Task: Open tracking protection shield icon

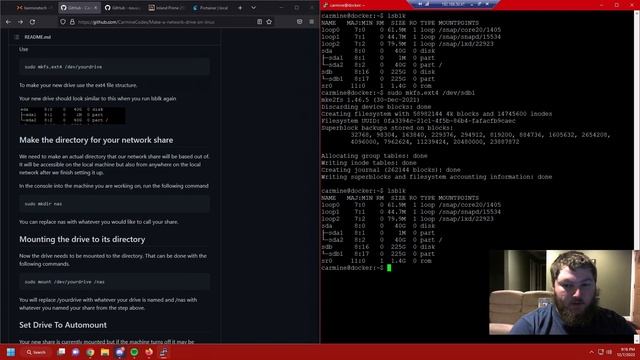Action: click(63, 22)
